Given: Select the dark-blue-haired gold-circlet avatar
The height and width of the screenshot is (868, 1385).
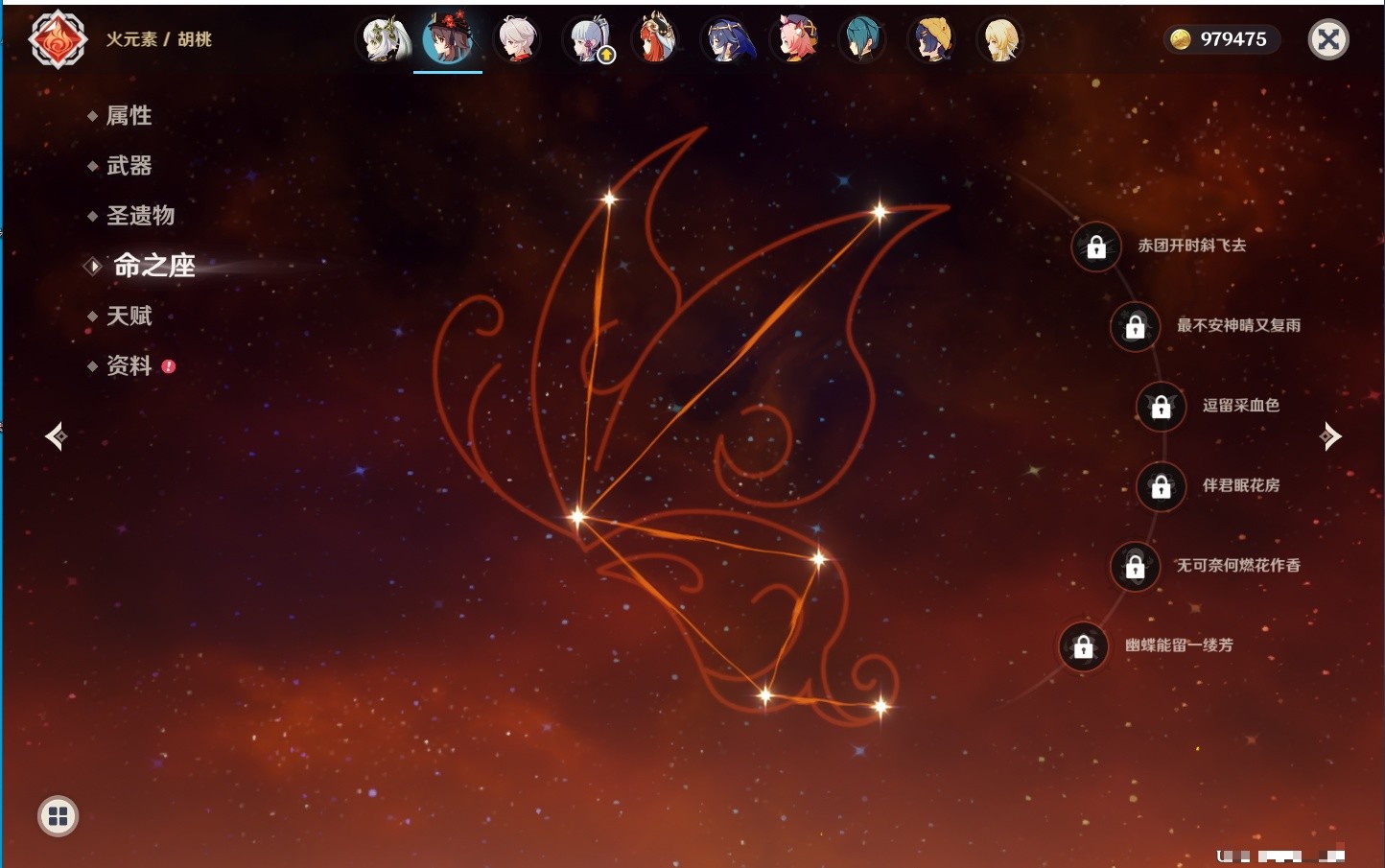Looking at the screenshot, I should (728, 39).
